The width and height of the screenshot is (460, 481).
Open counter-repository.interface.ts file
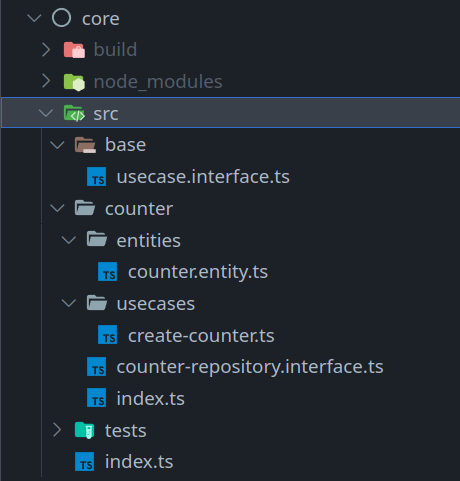pos(250,367)
